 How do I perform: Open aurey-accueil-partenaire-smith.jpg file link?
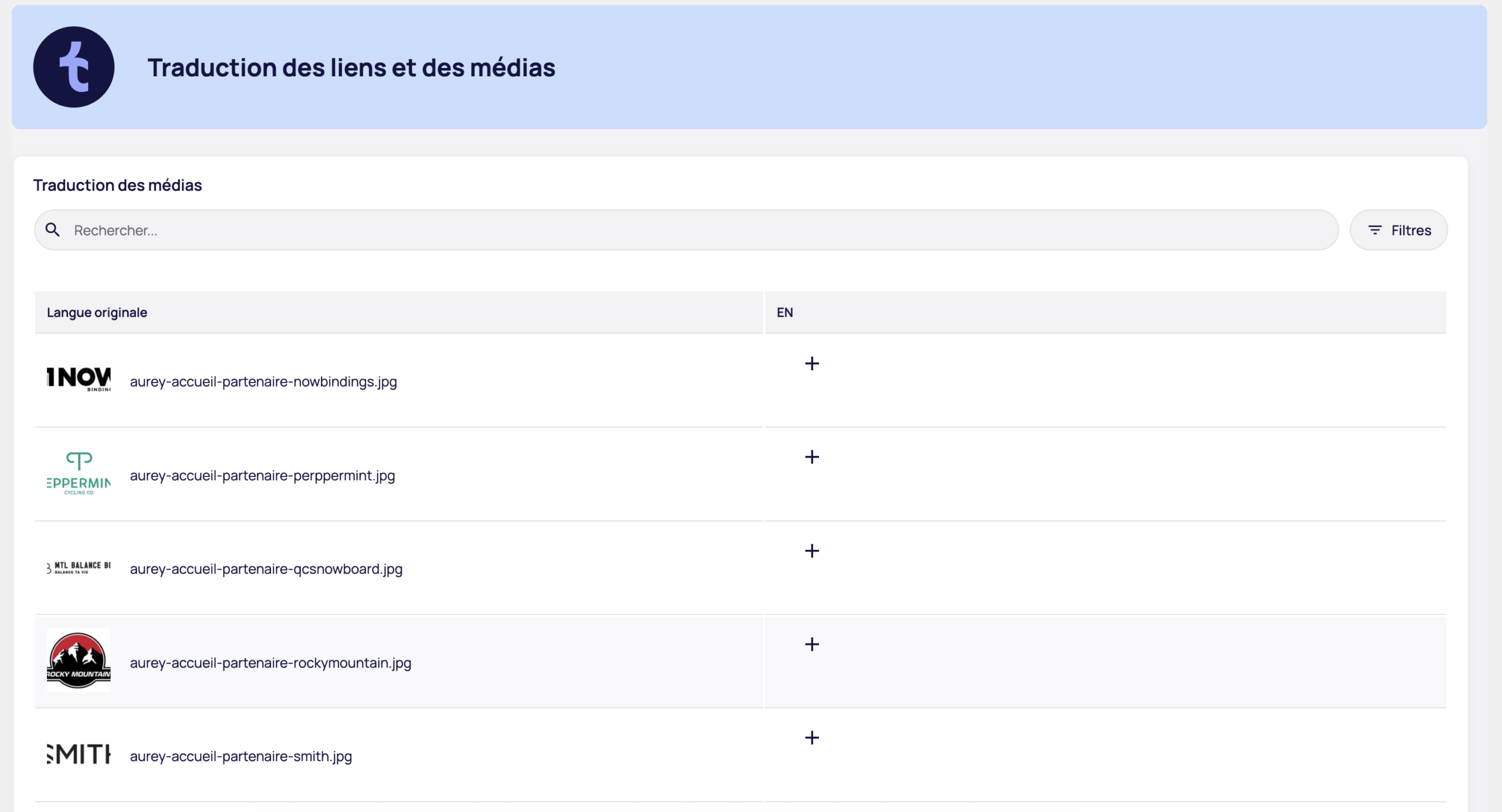pos(241,756)
